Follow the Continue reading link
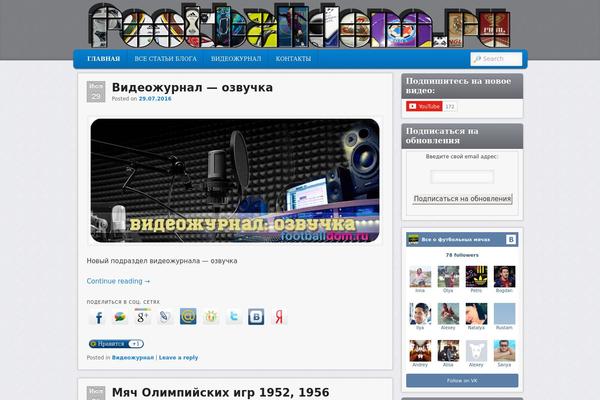600x400 pixels. (118, 281)
